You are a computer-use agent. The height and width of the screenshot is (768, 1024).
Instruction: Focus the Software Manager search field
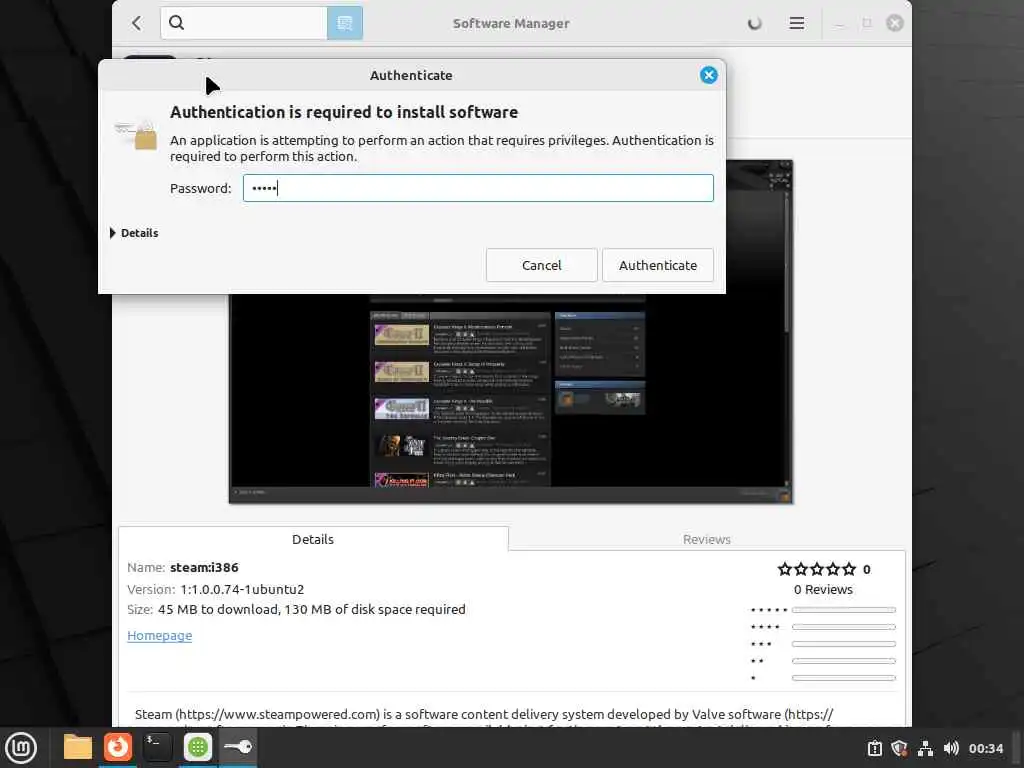pos(244,24)
